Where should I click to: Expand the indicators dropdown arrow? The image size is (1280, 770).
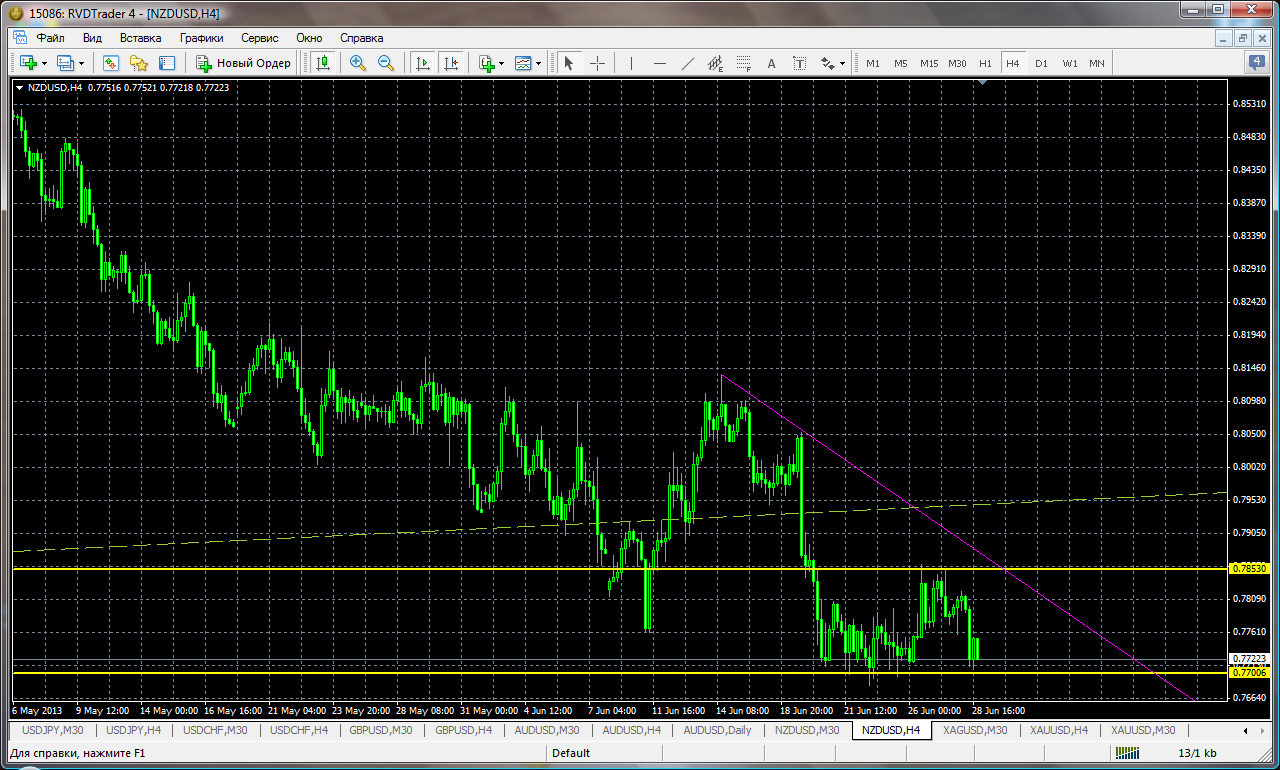pyautogui.click(x=502, y=63)
